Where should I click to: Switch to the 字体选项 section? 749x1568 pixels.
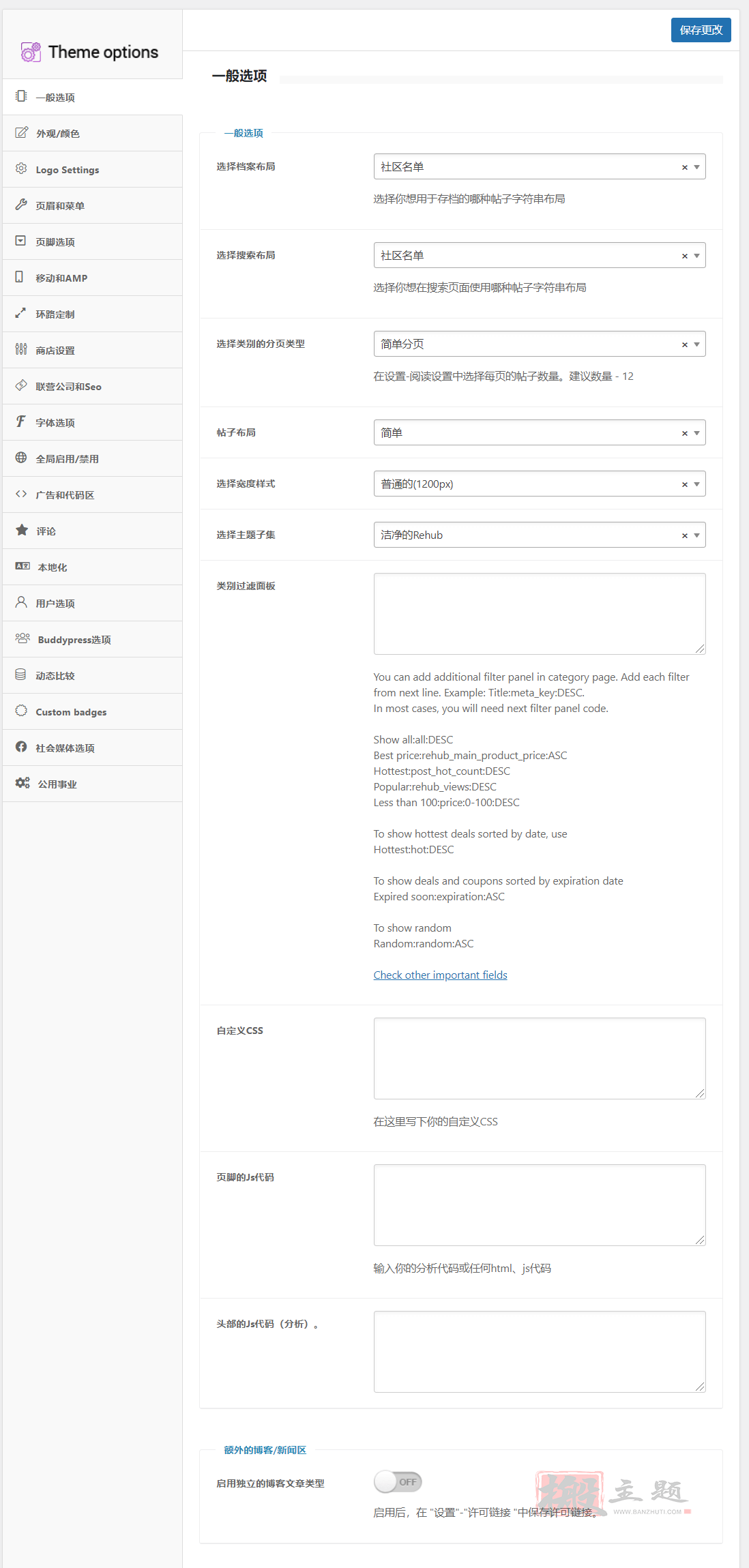tap(93, 422)
